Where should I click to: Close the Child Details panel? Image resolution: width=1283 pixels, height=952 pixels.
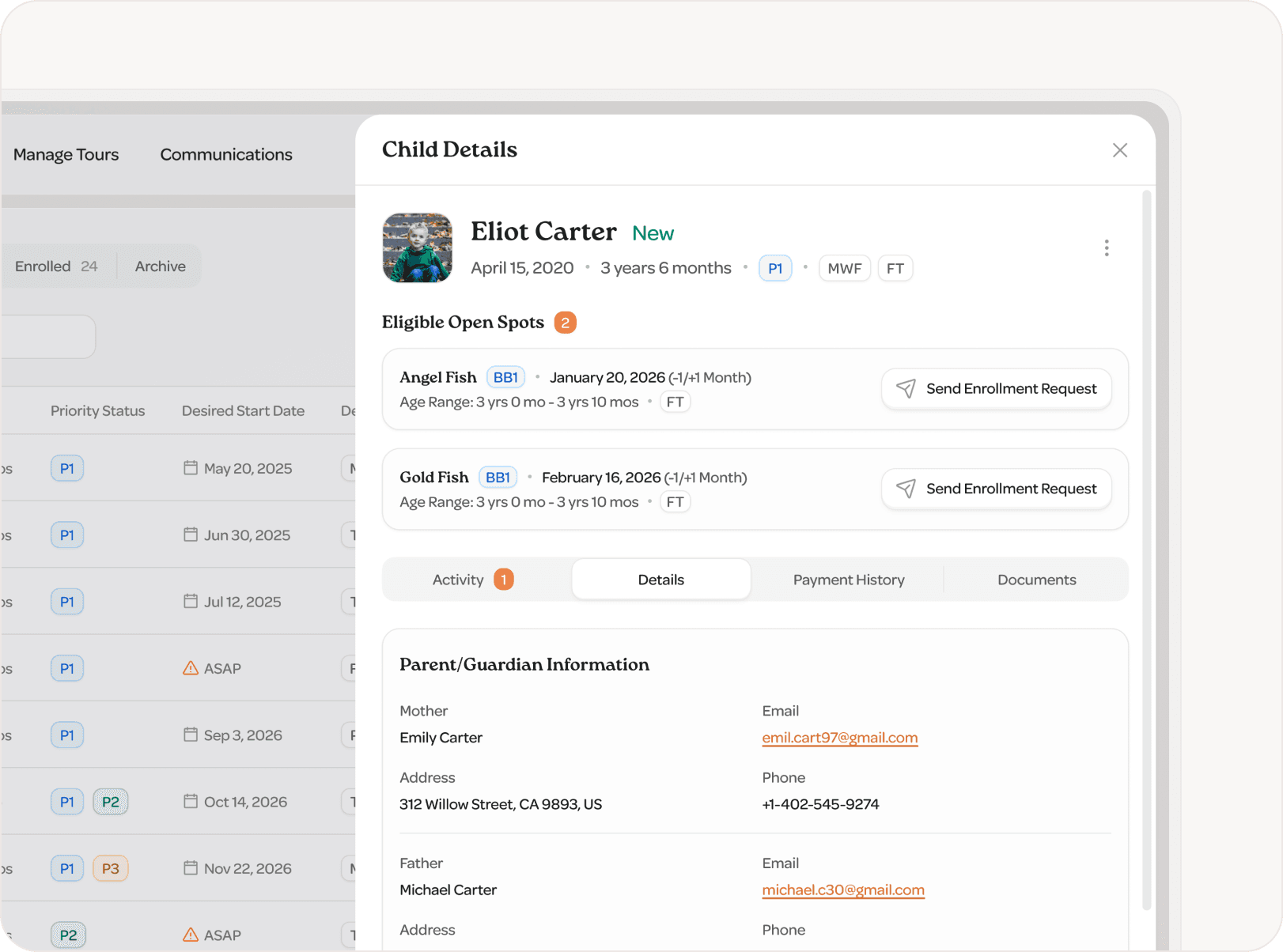click(x=1119, y=150)
